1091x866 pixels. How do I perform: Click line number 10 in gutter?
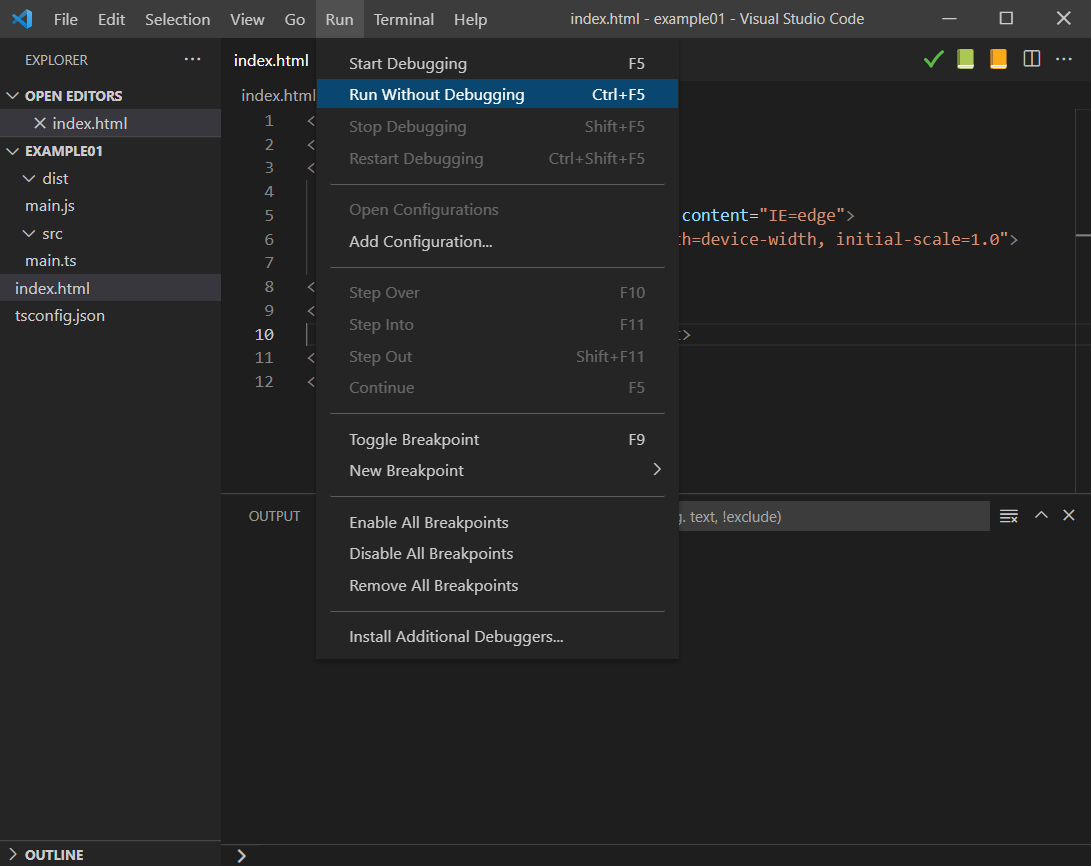pyautogui.click(x=264, y=335)
